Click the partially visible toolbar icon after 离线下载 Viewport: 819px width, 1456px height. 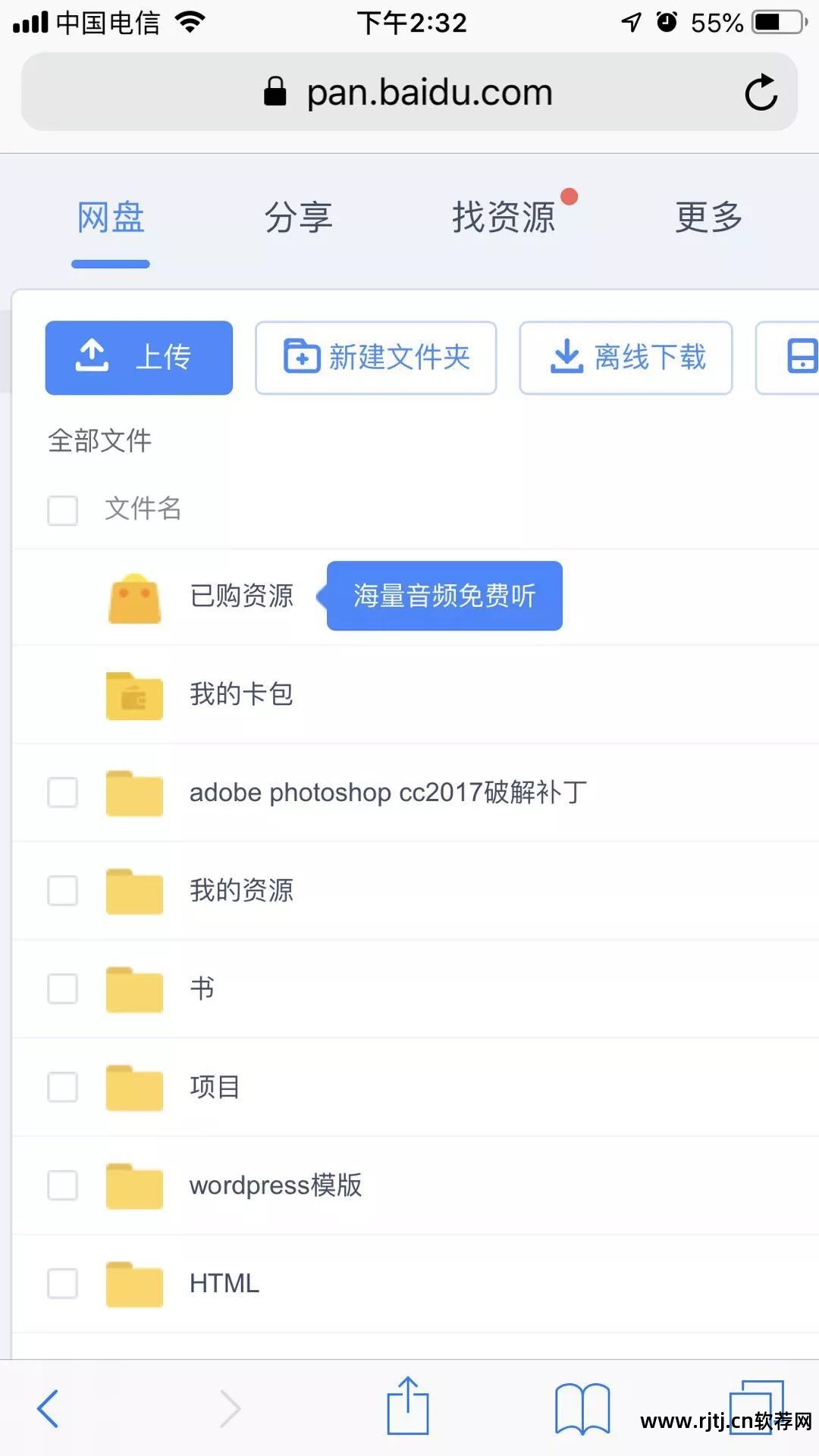pyautogui.click(x=796, y=357)
